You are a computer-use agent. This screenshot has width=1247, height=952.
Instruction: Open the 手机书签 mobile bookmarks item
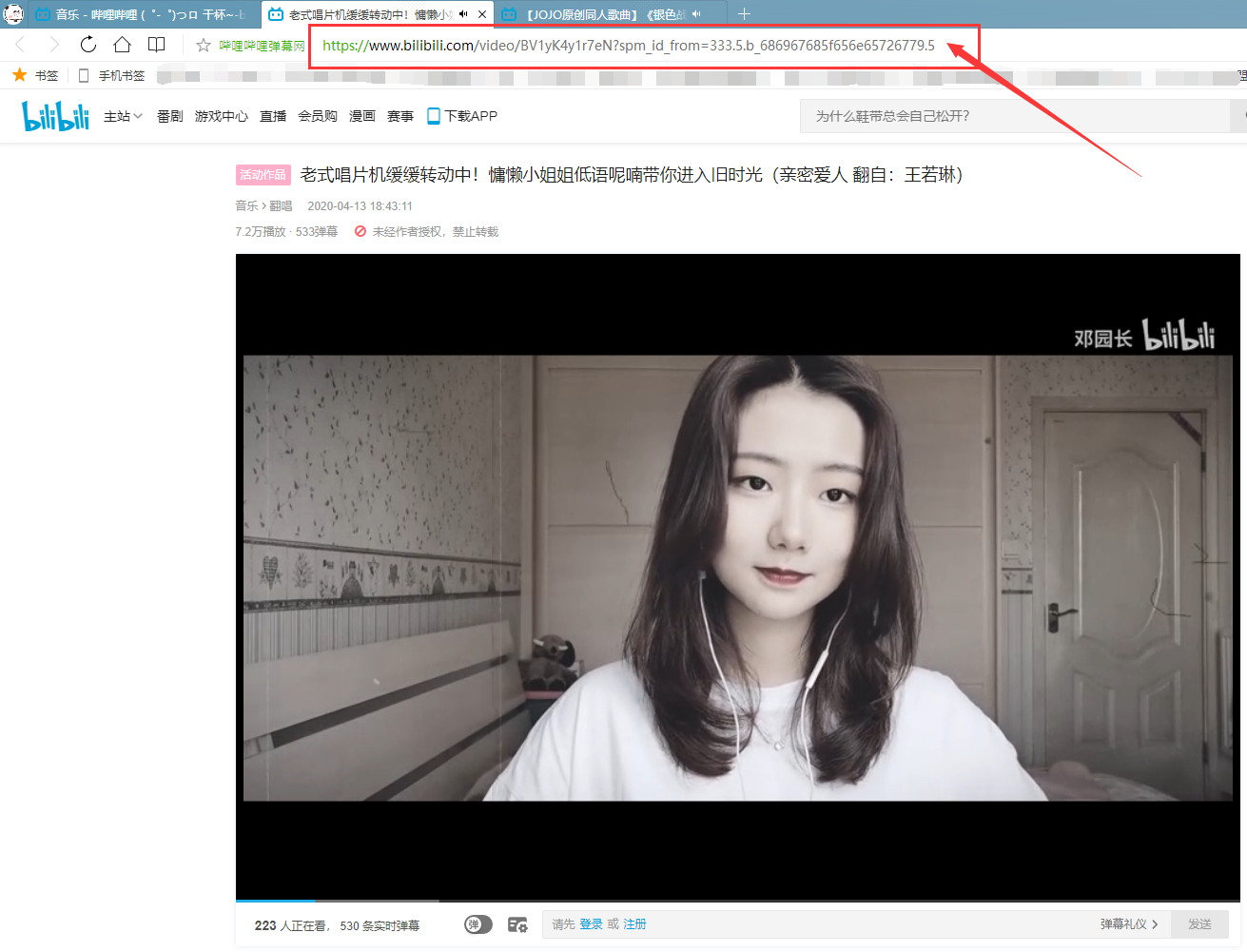point(112,75)
